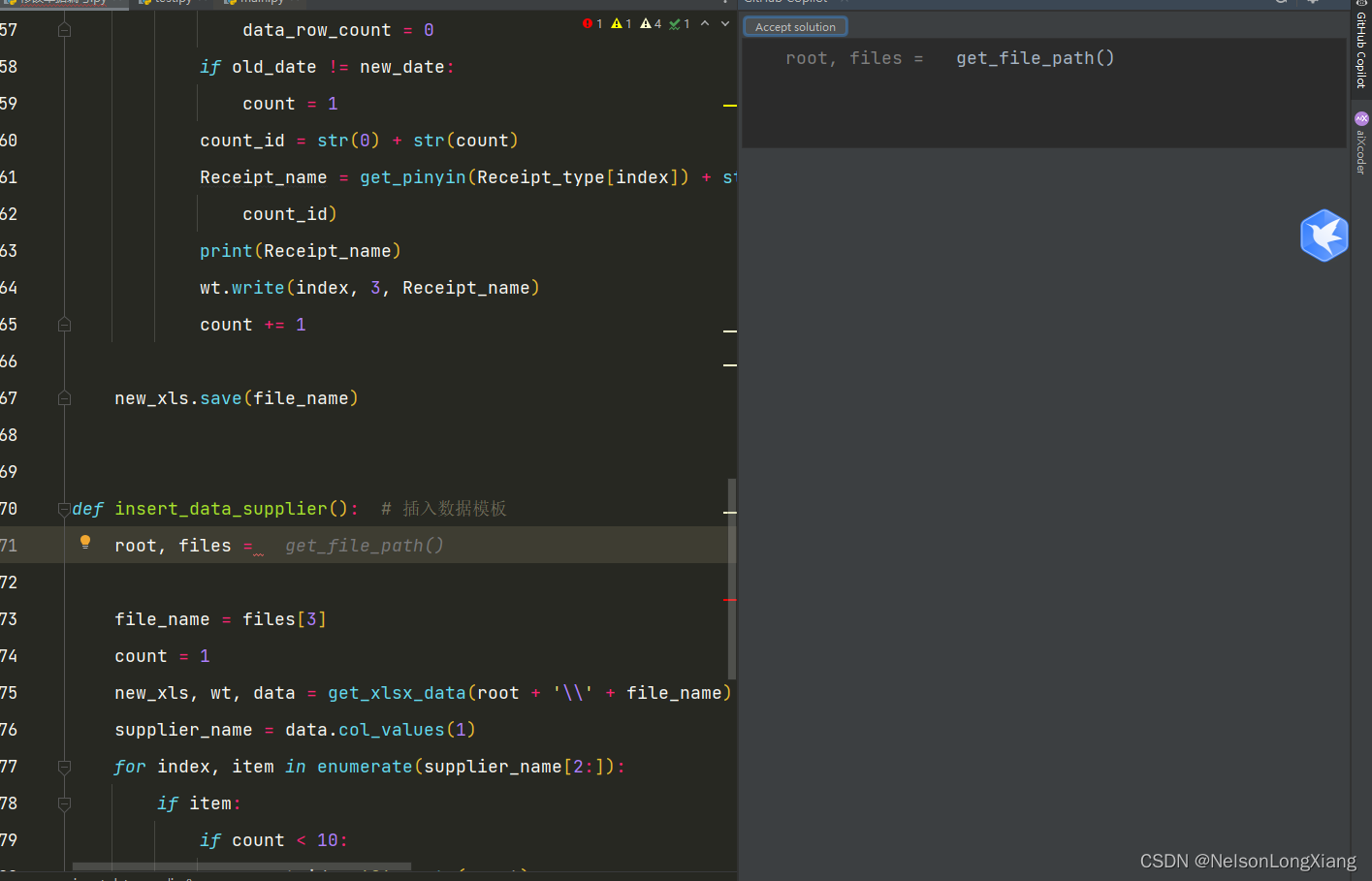The image size is (1372, 881).
Task: Click the yellow stripe marker beside line 66
Action: coord(730,365)
